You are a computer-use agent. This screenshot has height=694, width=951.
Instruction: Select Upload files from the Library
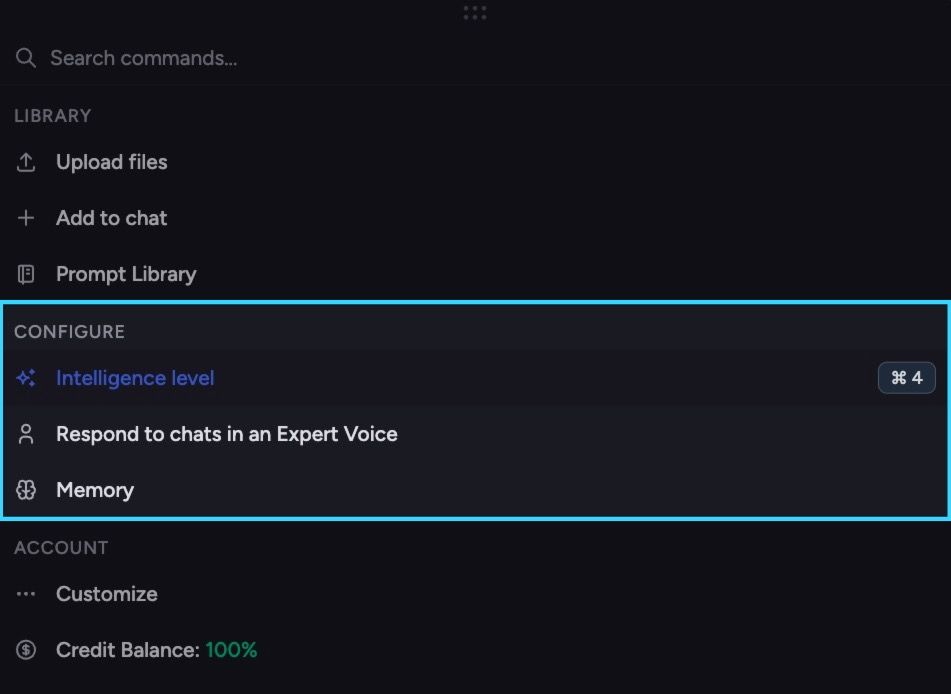coord(476,162)
